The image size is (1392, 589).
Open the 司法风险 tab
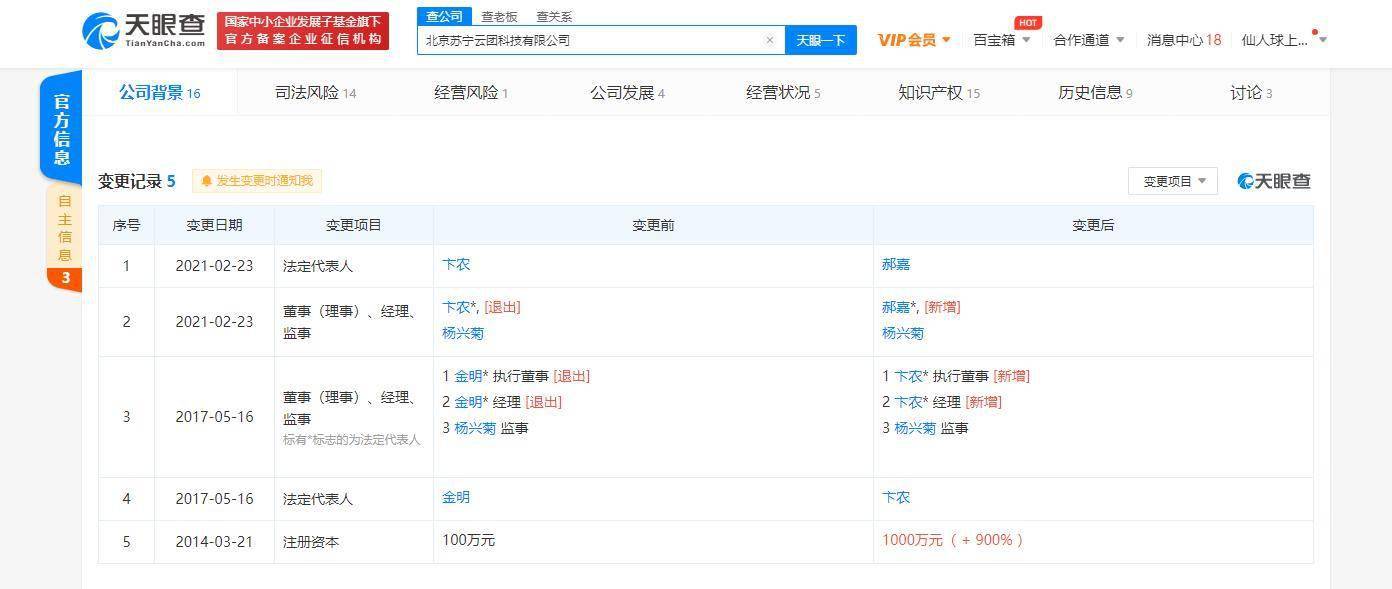[x=315, y=93]
